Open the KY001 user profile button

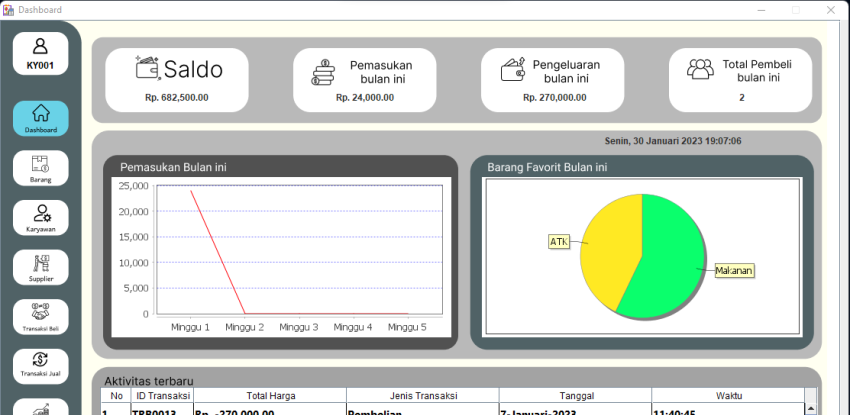(x=40, y=53)
